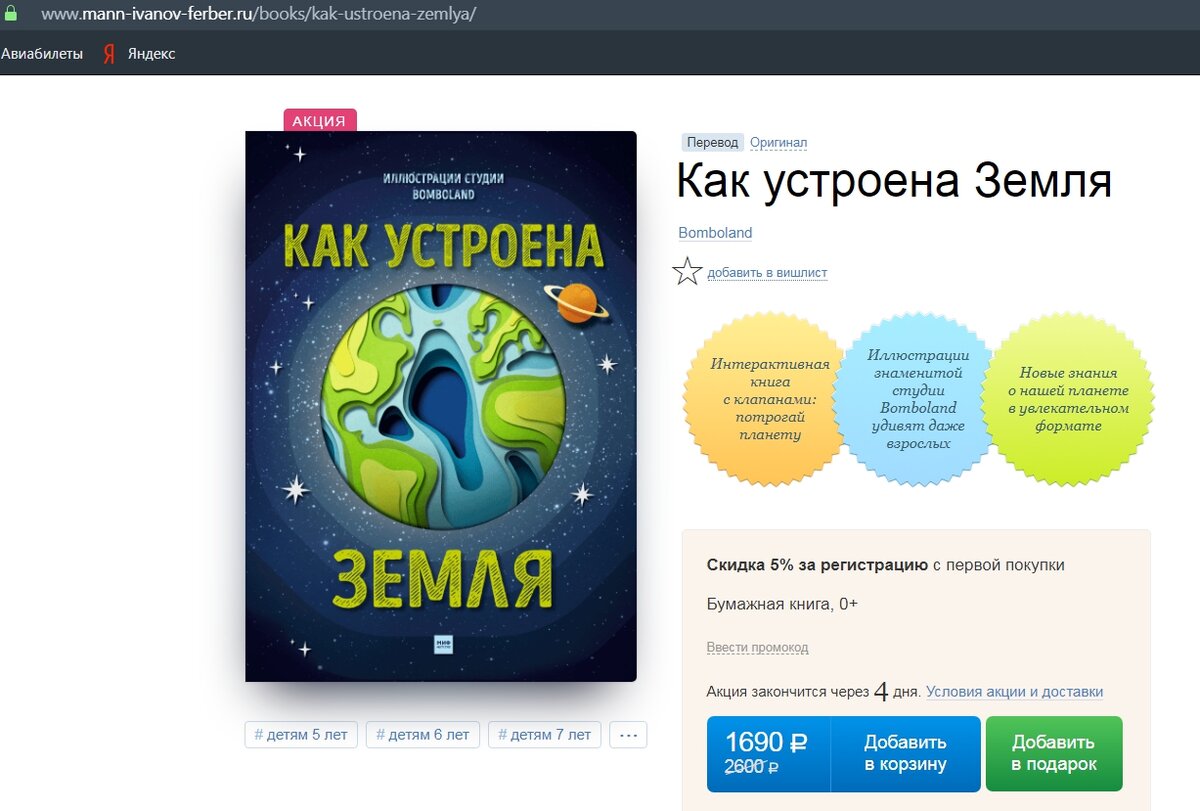The height and width of the screenshot is (811, 1200).
Task: Click the pink АКЦИЯ badge
Action: point(320,121)
